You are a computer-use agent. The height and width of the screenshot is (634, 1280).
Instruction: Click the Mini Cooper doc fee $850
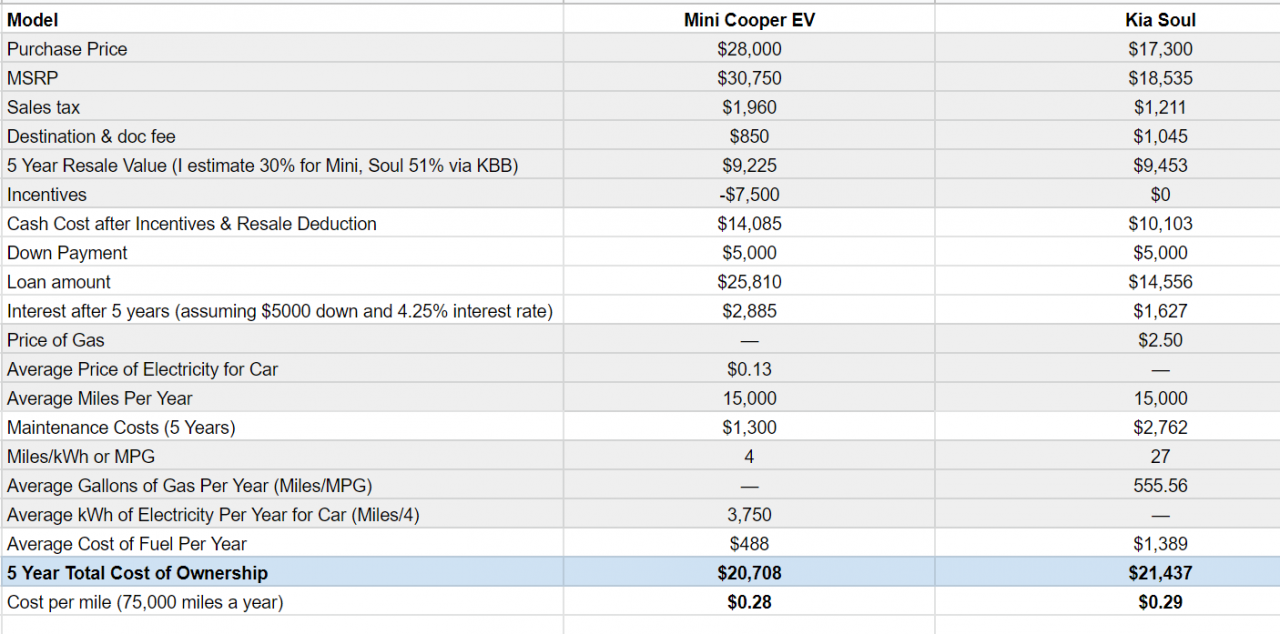click(749, 136)
